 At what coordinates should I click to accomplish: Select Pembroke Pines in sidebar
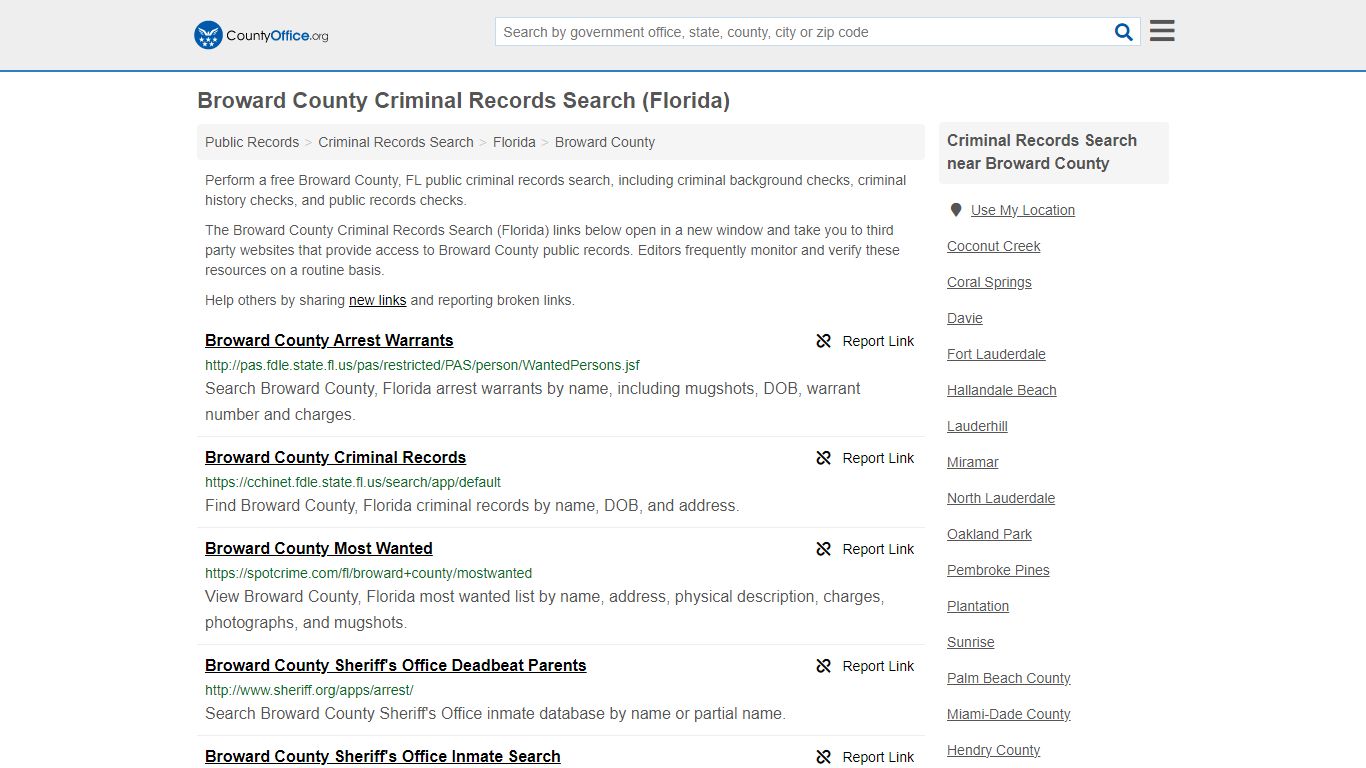click(998, 570)
